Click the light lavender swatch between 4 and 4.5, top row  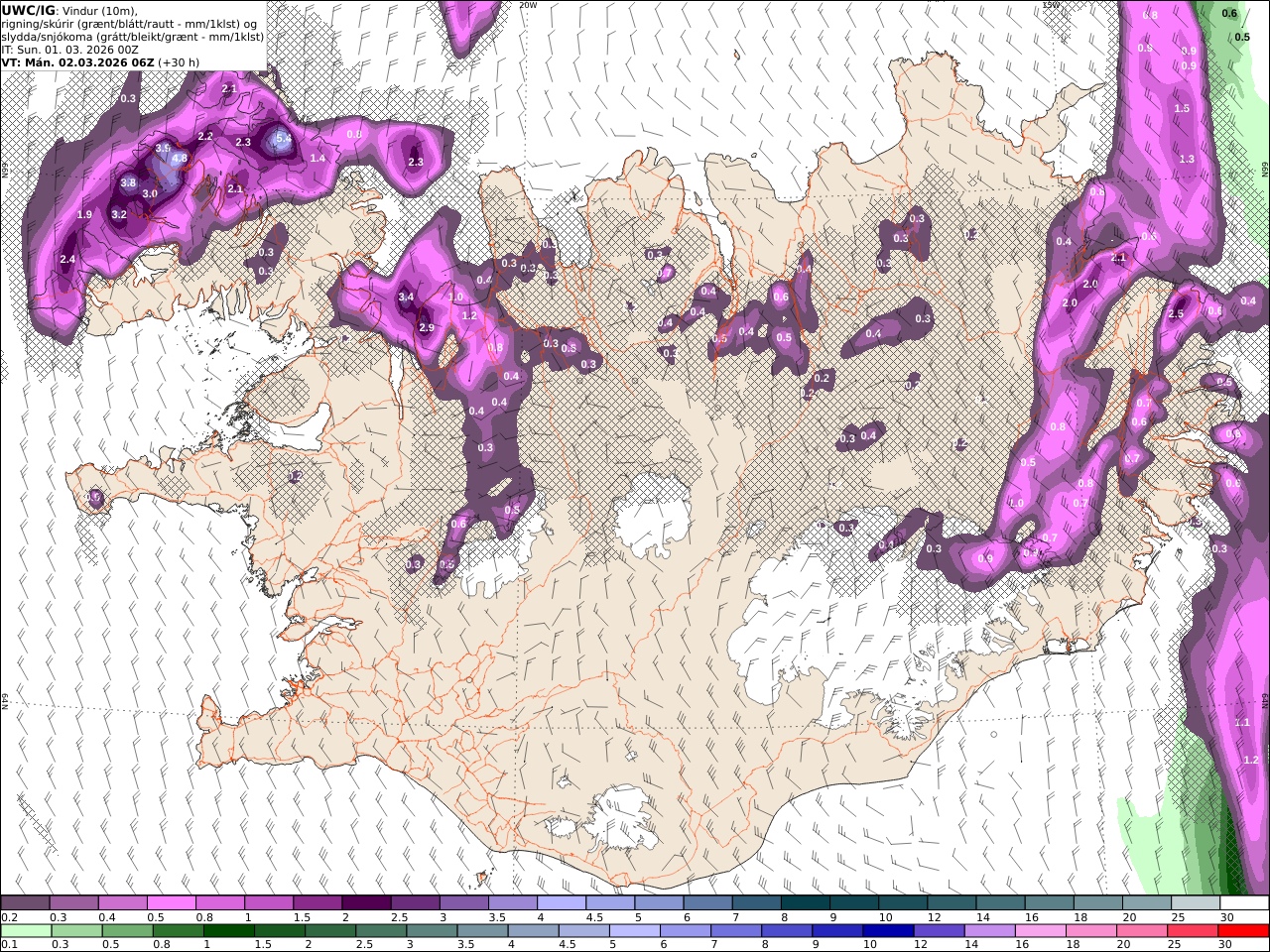[562, 903]
